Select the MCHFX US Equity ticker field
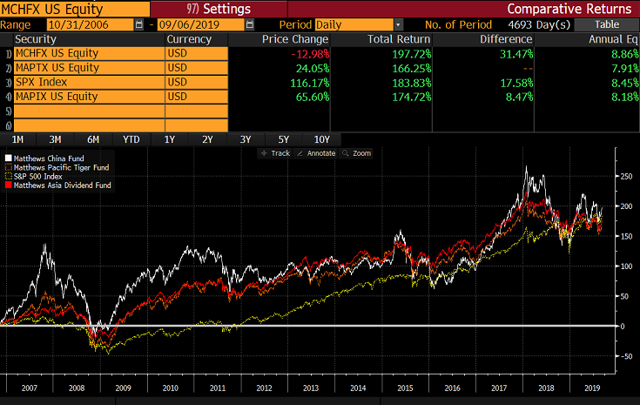Screen dimensions: 640x405 (x=75, y=9)
